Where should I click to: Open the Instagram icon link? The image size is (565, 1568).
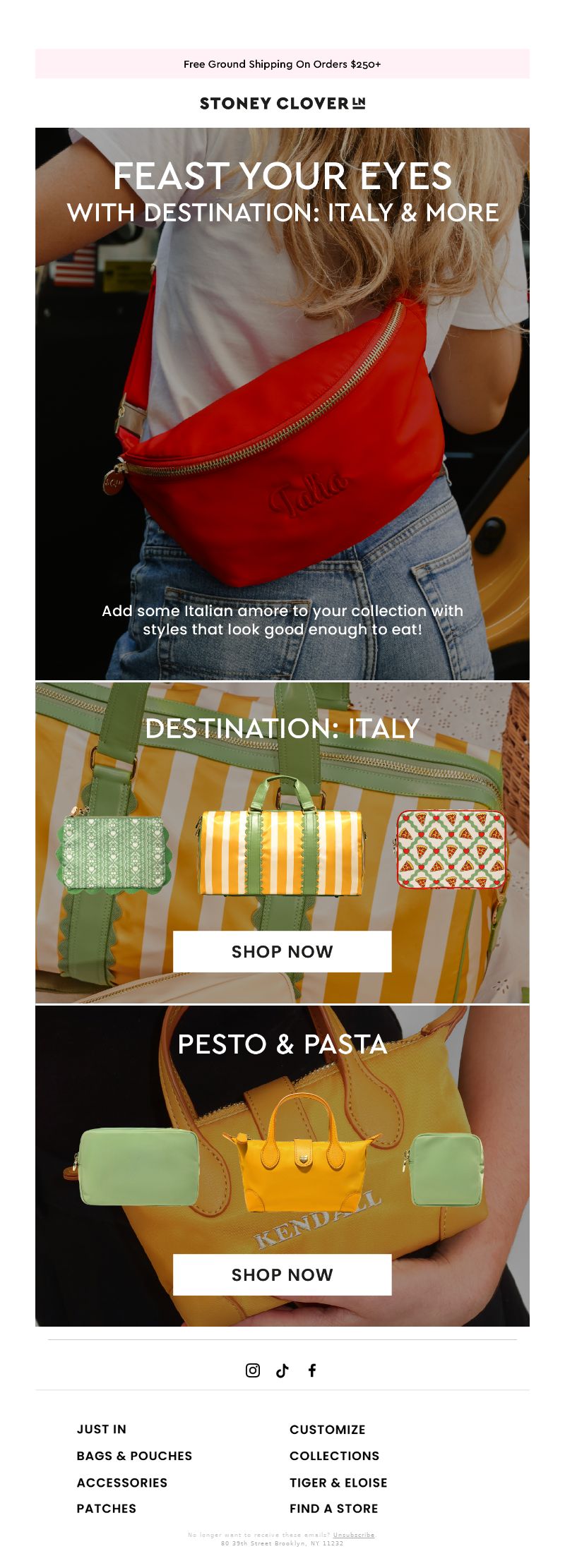tap(253, 1370)
